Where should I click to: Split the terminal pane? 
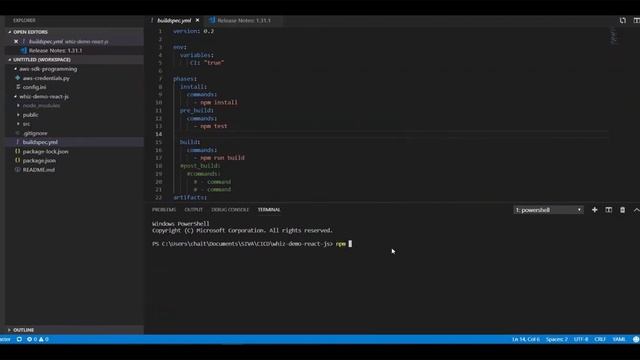tap(609, 210)
